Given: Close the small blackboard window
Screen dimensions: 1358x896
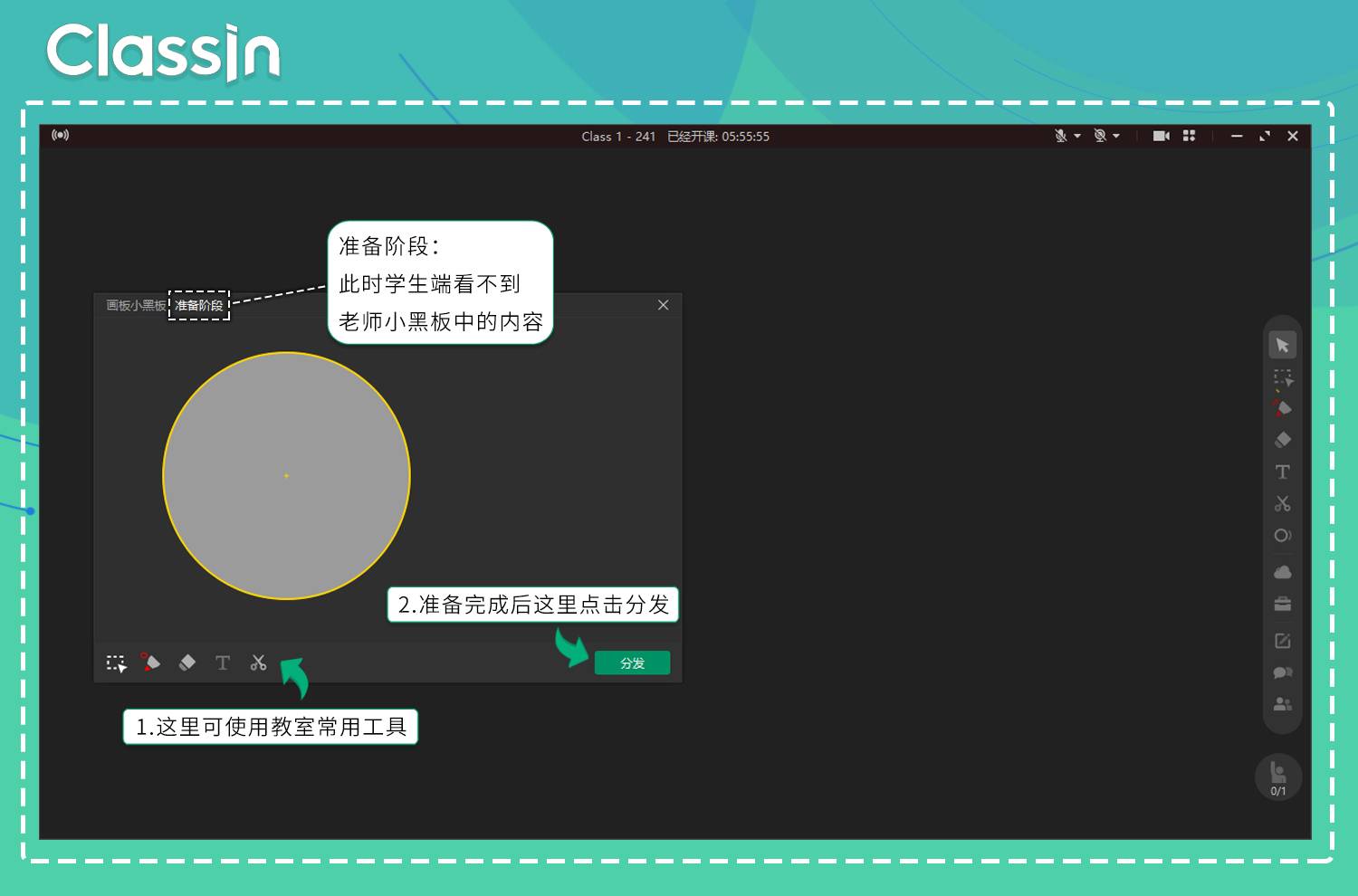Looking at the screenshot, I should pos(663,305).
